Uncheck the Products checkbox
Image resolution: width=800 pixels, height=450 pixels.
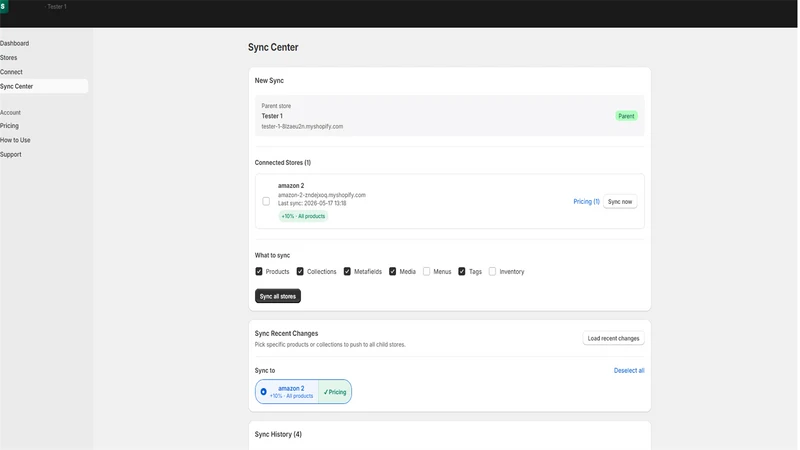point(259,271)
